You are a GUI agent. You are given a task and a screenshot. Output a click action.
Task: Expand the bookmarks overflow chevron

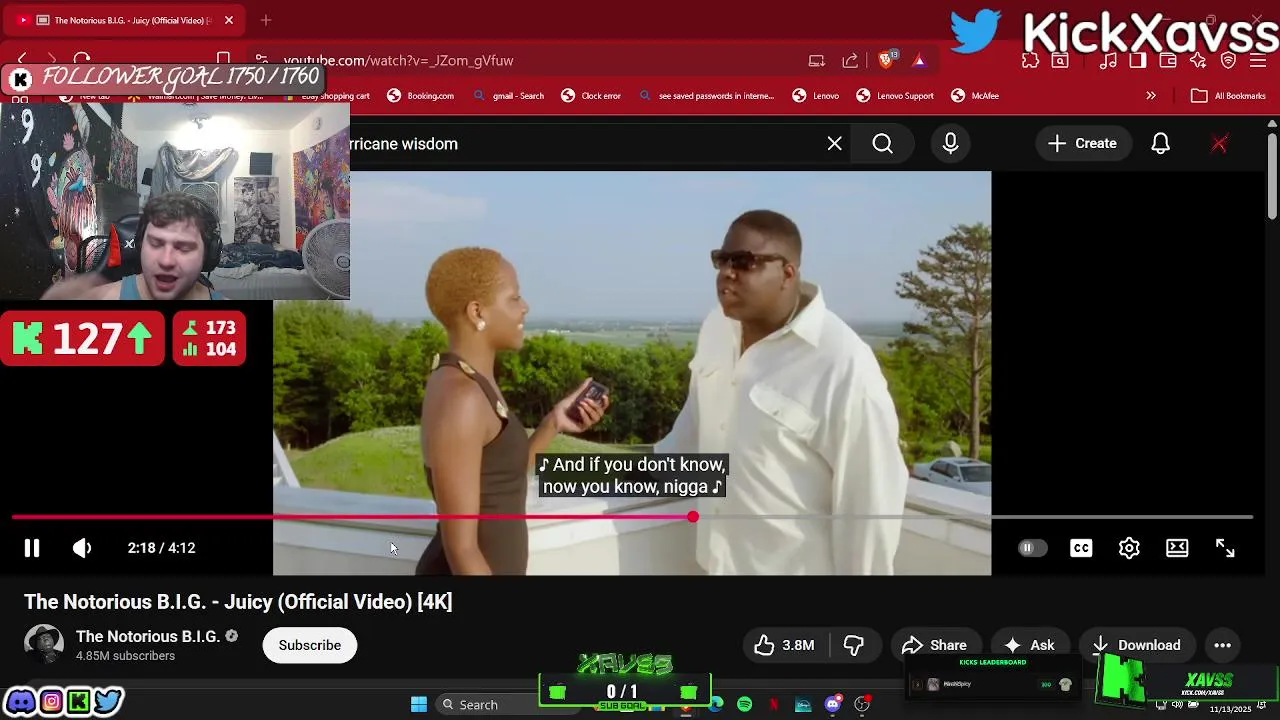(1151, 96)
